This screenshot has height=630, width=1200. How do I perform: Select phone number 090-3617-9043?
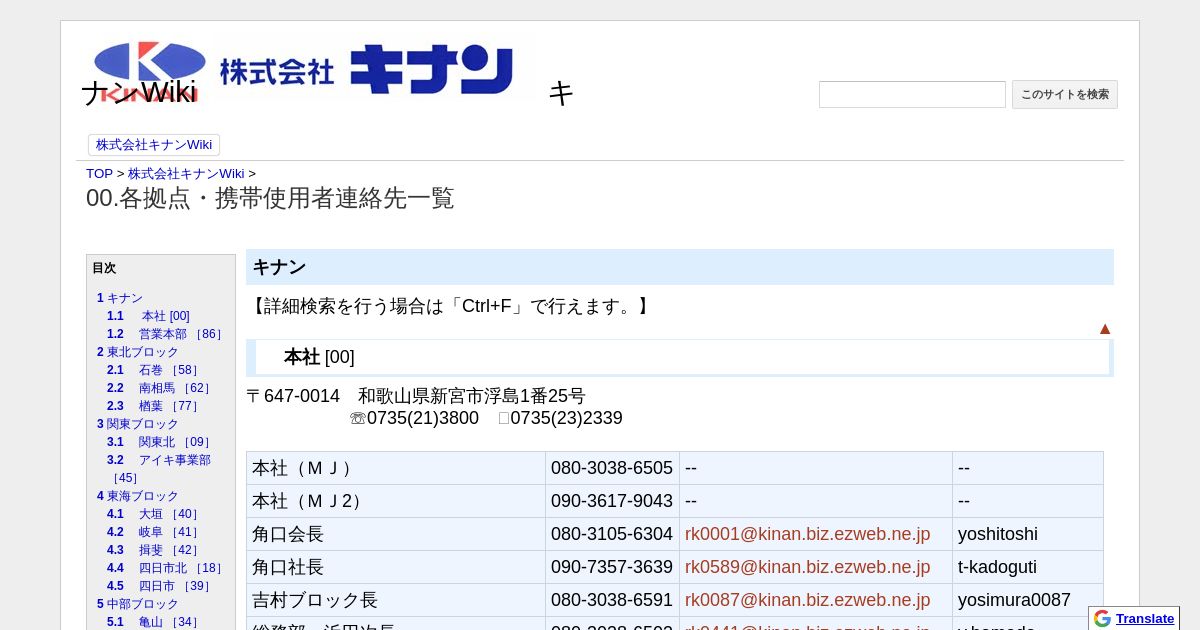click(612, 501)
